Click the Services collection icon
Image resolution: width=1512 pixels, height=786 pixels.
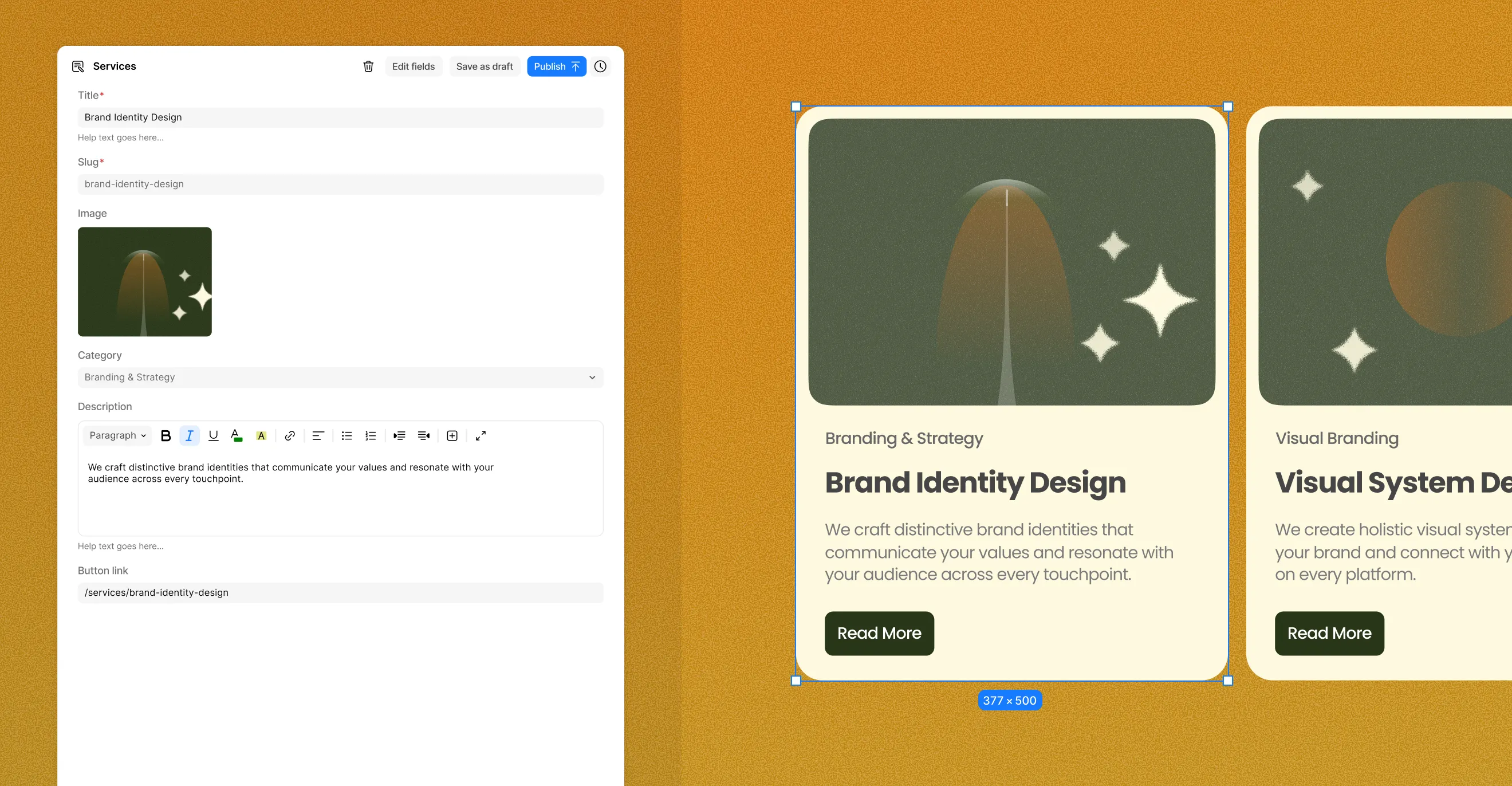click(78, 66)
